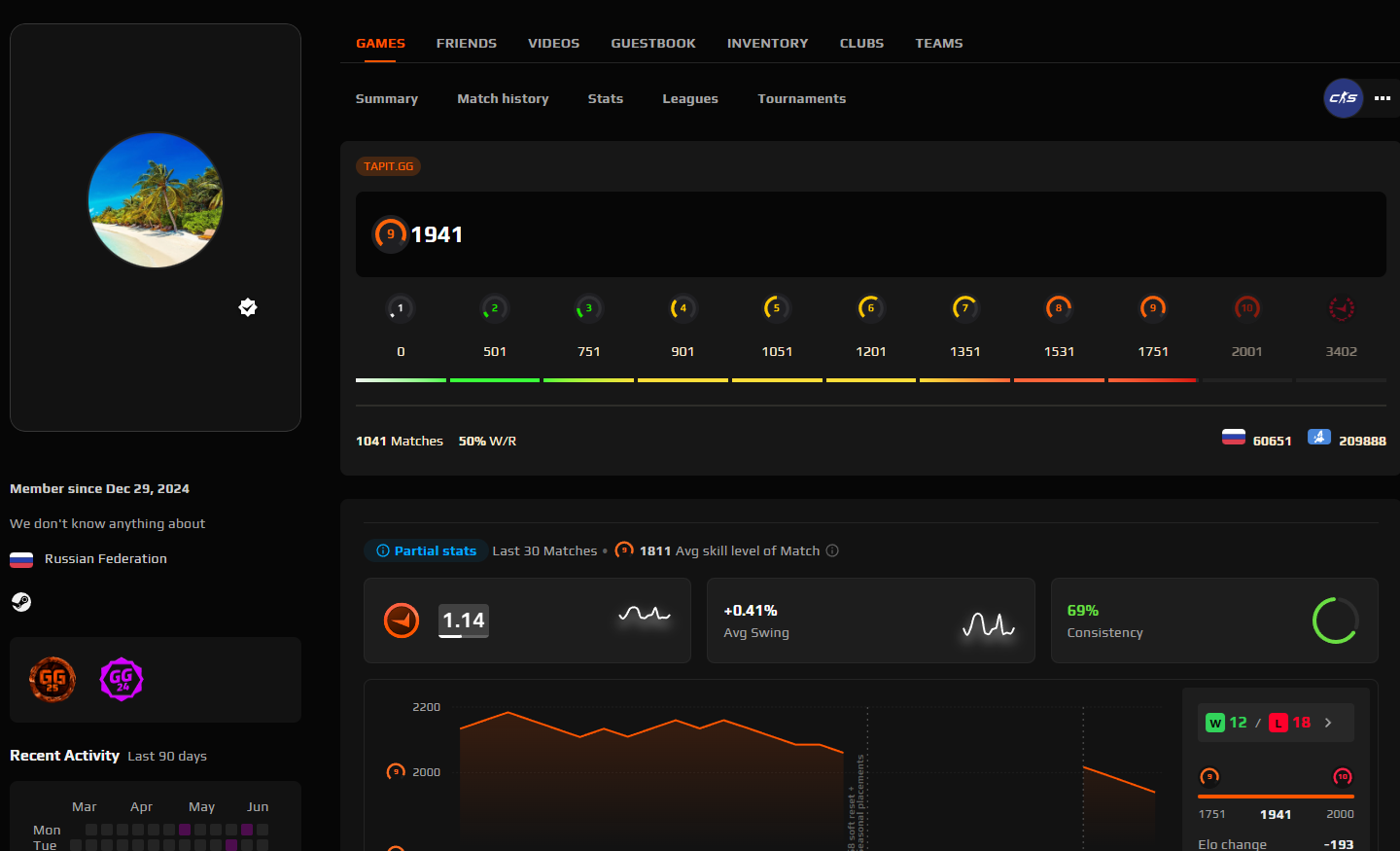
Task: Click the level 9 badge beside 1941
Action: pos(391,234)
